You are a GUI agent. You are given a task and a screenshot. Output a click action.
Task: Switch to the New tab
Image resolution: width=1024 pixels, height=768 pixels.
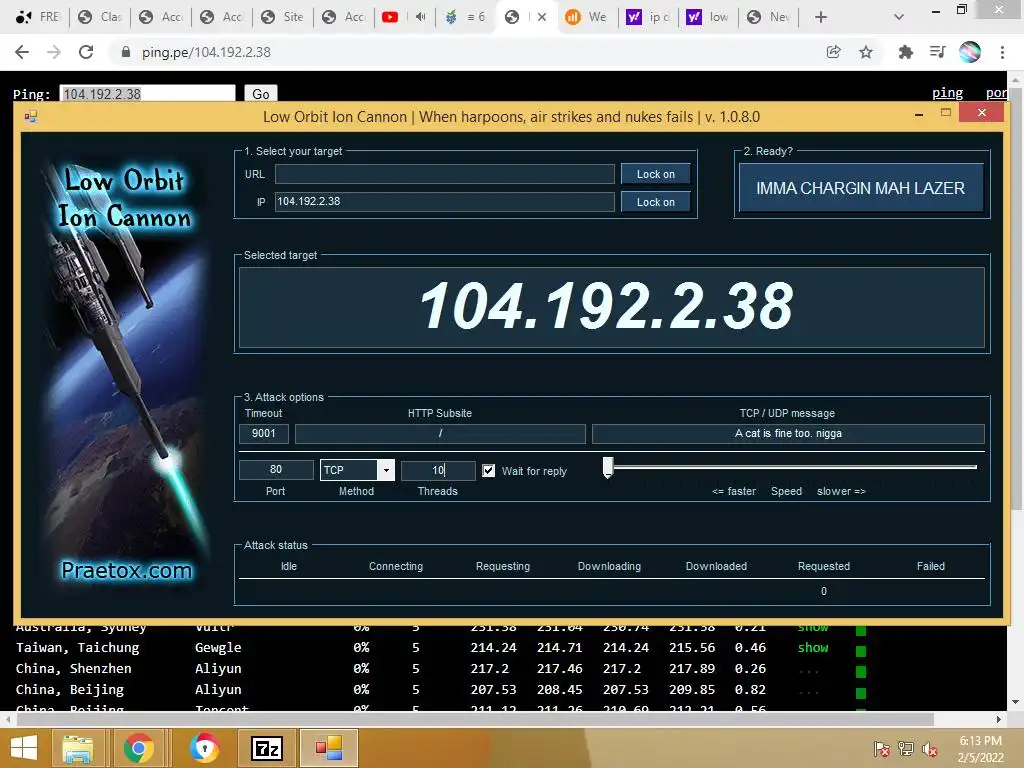click(x=768, y=17)
